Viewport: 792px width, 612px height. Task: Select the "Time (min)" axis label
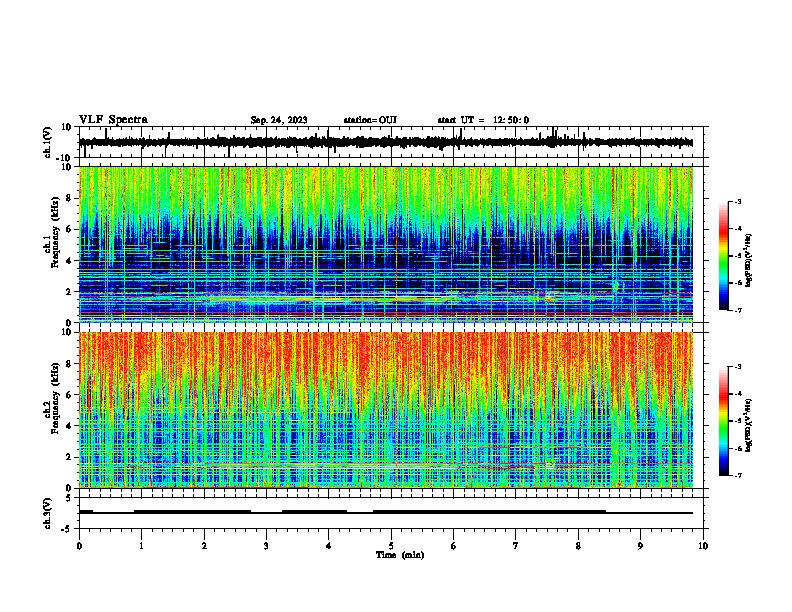400,555
